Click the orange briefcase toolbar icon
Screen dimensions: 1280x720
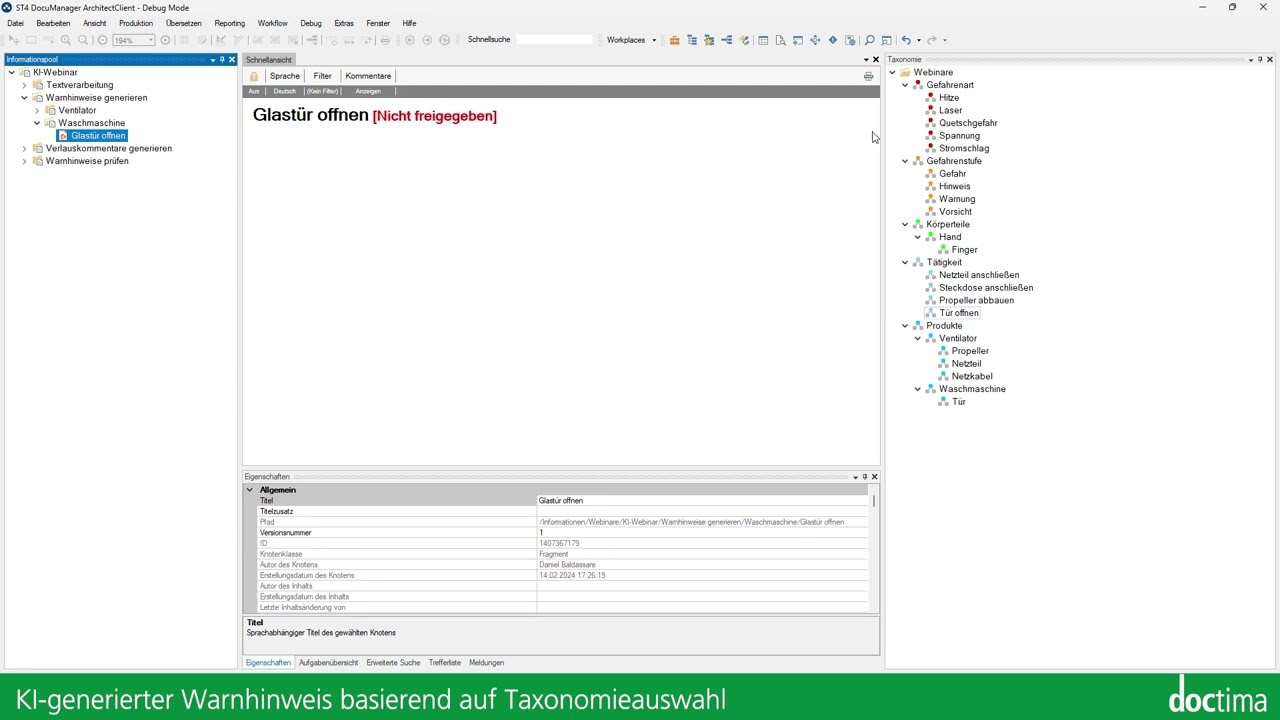(674, 40)
